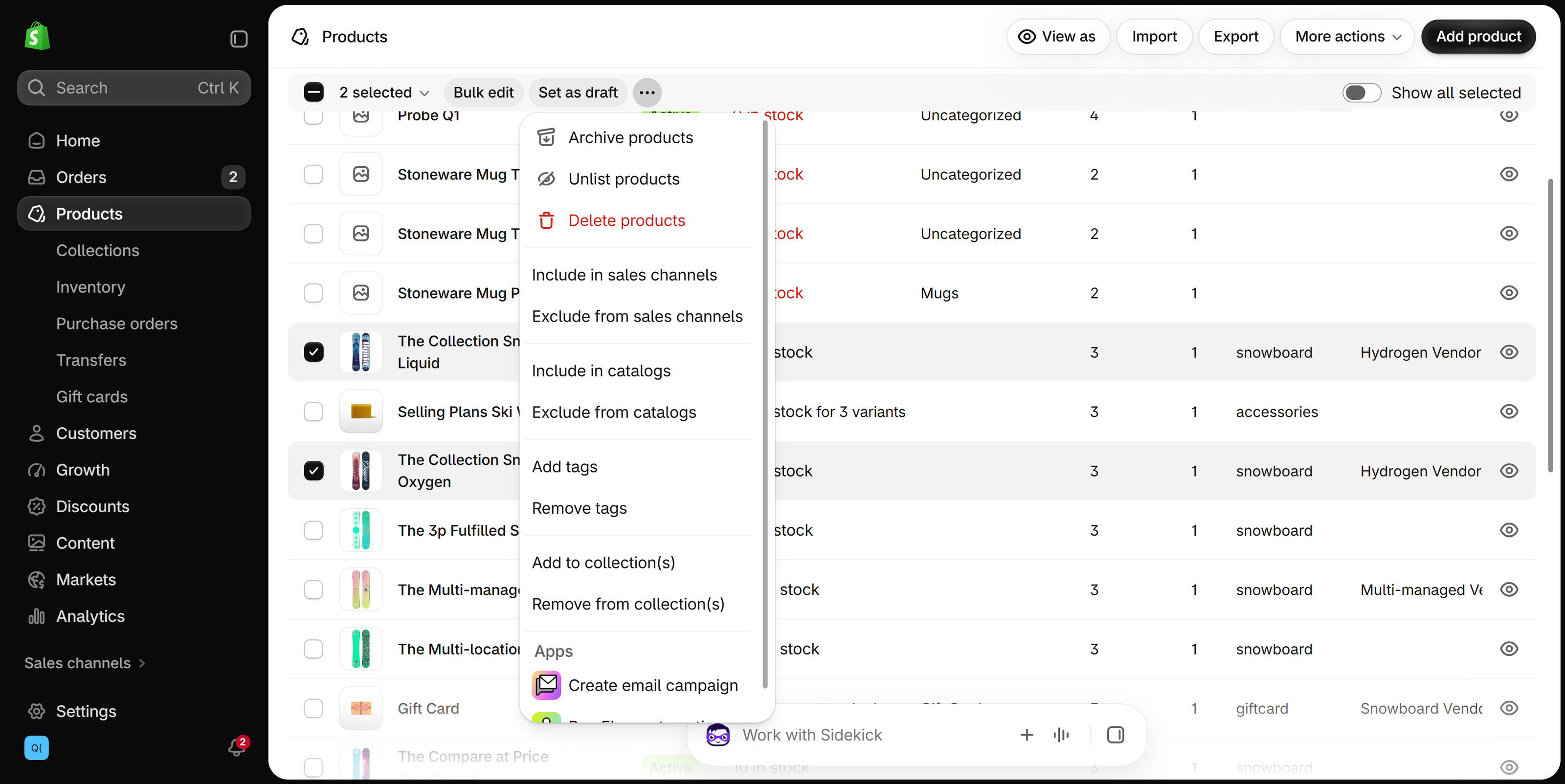
Task: Go to Orders in the sidebar
Action: tap(134, 177)
